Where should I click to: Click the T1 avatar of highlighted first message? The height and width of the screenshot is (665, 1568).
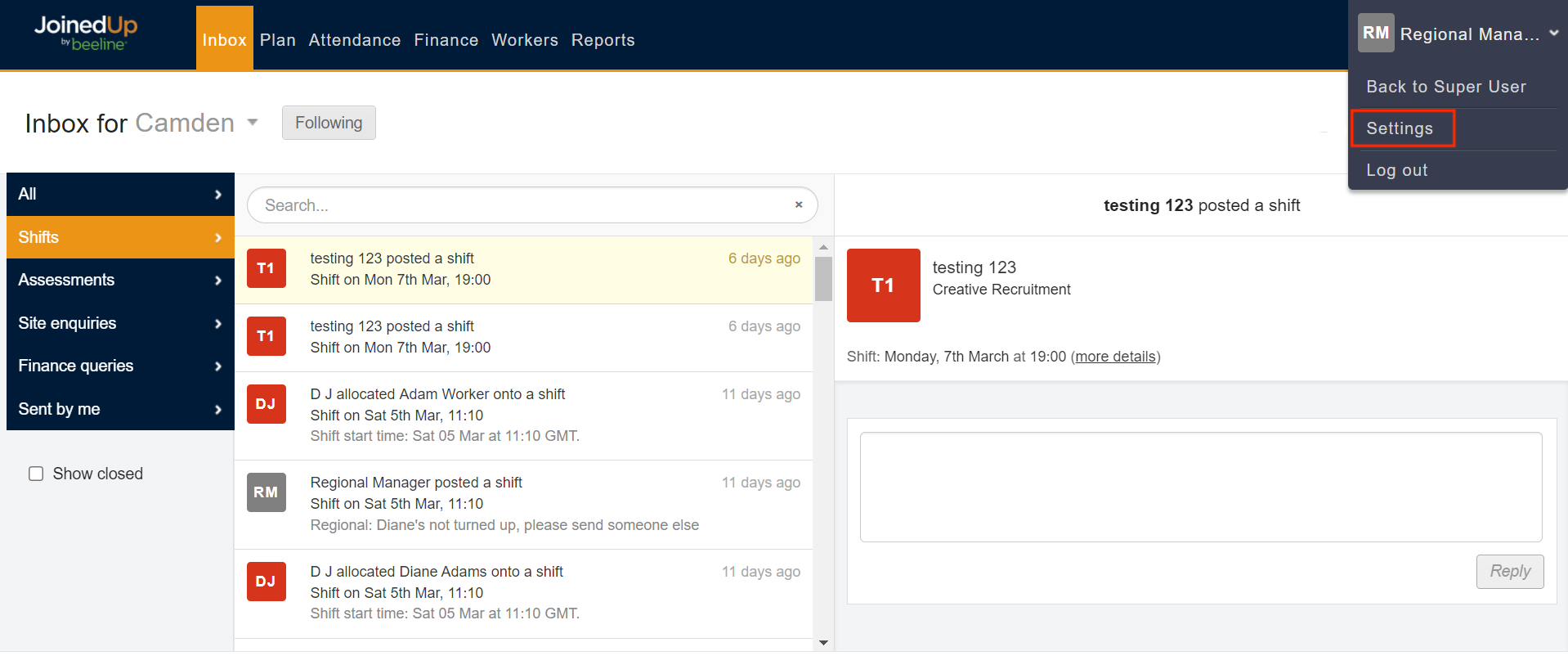[x=266, y=268]
